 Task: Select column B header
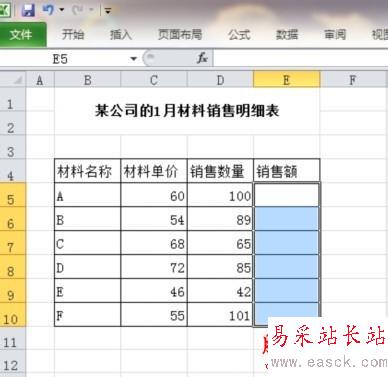[x=88, y=80]
